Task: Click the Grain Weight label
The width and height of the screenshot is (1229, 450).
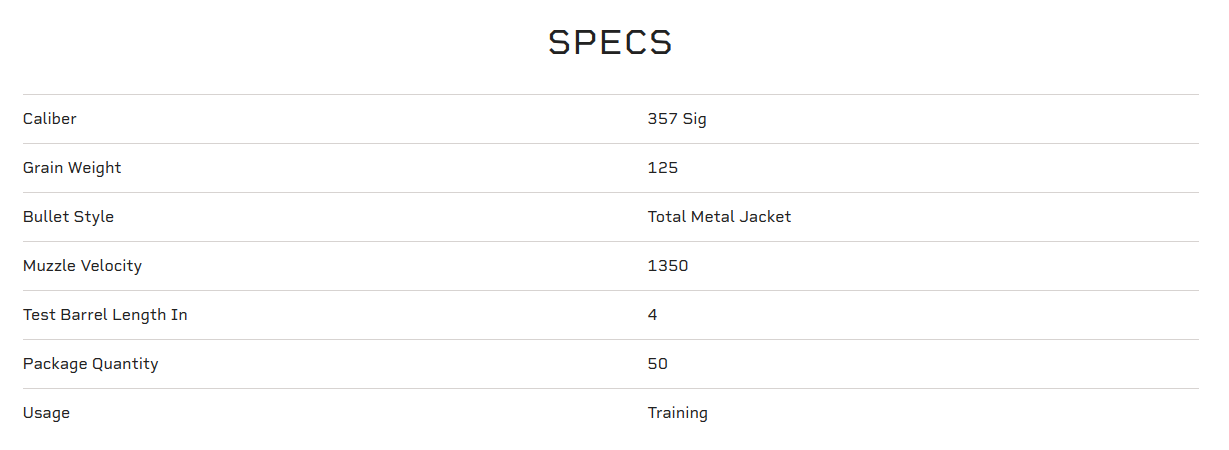Action: point(72,168)
